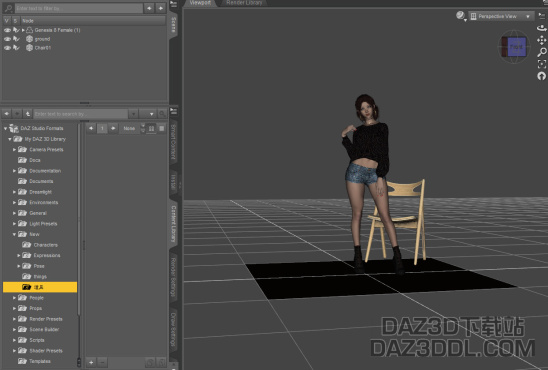Open the Scene side tab
548x370 pixels.
click(x=174, y=25)
